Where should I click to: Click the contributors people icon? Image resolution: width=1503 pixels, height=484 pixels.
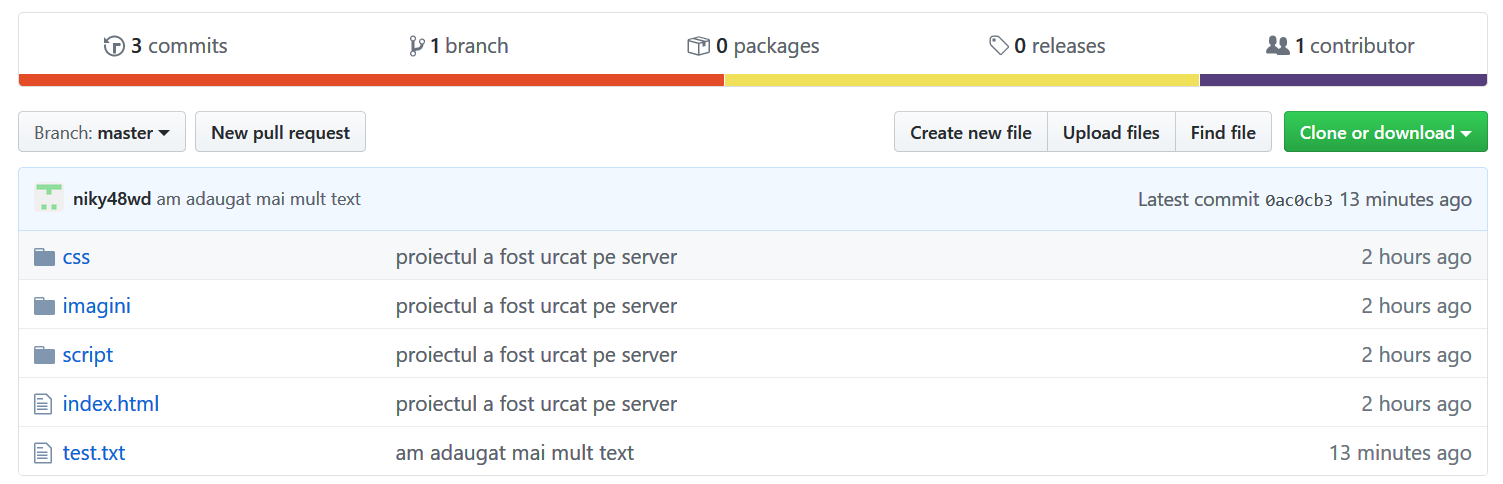[1277, 46]
